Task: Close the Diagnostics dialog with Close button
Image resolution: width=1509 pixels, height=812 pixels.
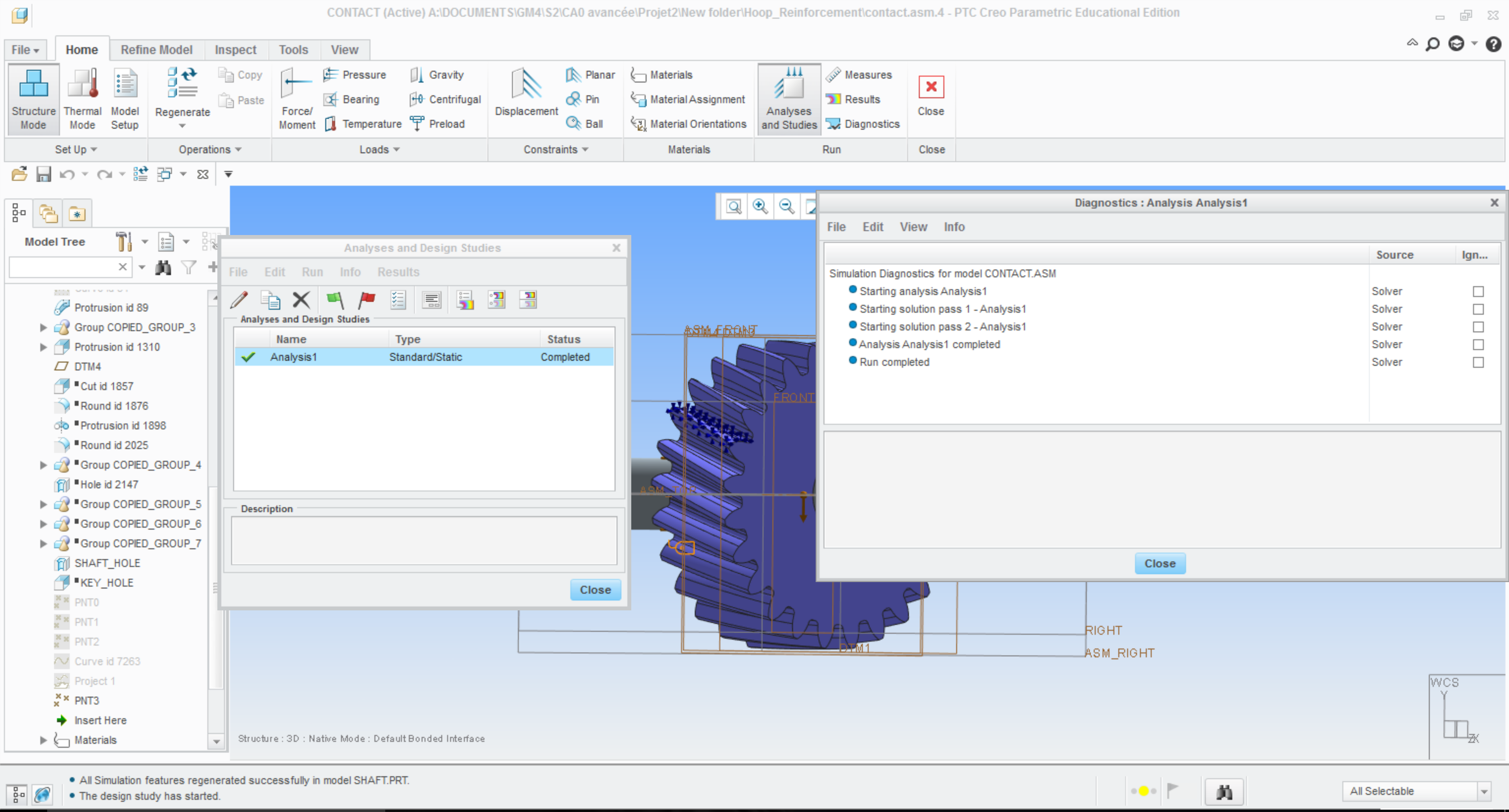Action: (1160, 563)
